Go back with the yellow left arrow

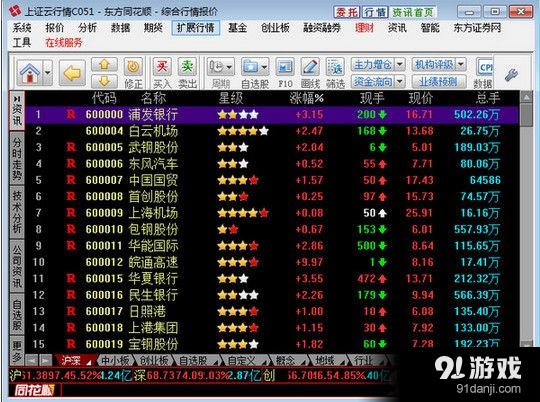tap(72, 73)
